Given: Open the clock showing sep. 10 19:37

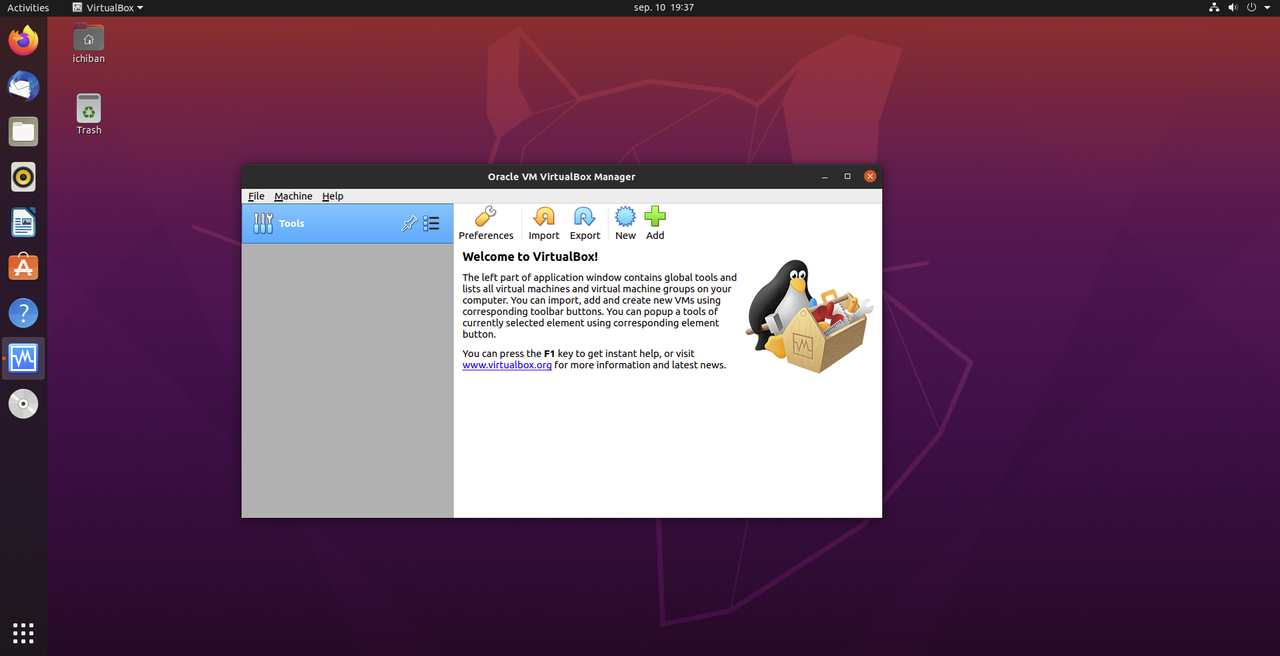Looking at the screenshot, I should coord(664,7).
